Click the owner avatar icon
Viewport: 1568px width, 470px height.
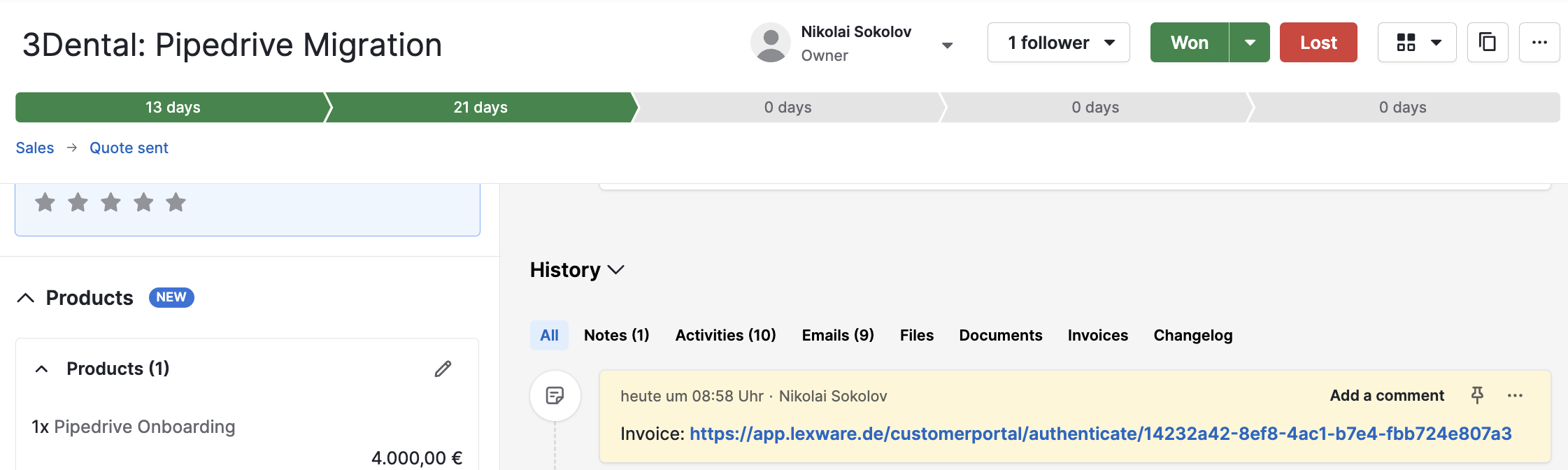771,43
